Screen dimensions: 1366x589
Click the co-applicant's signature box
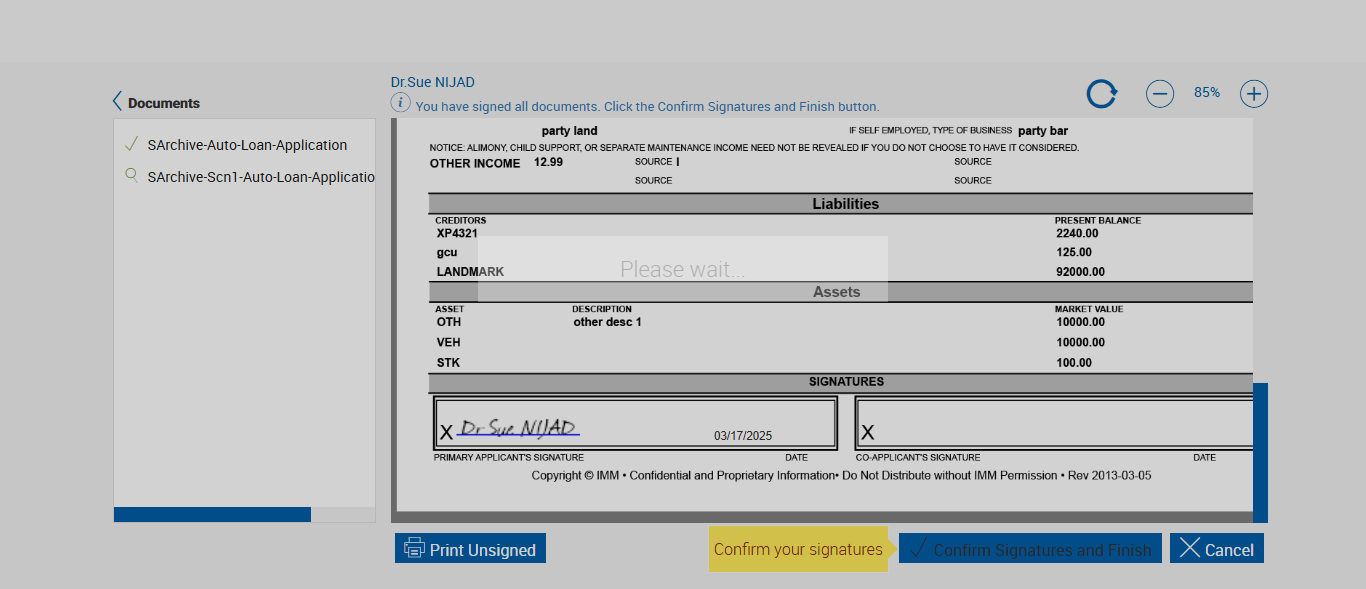click(1054, 423)
